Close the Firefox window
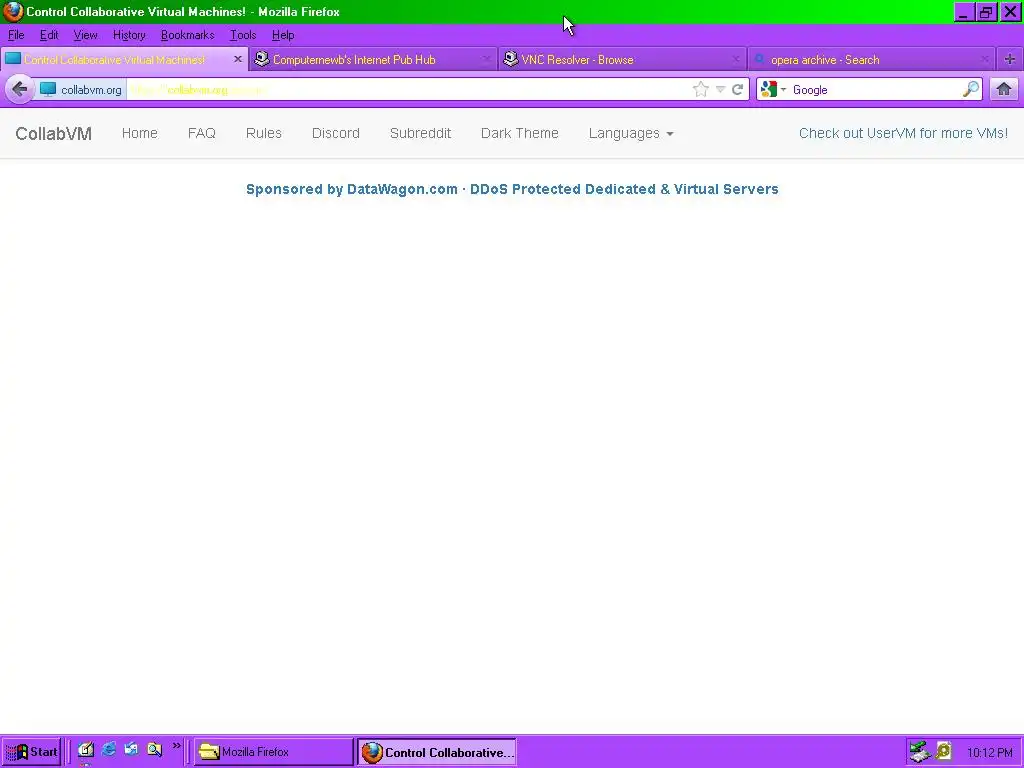Viewport: 1024px width, 768px height. (1010, 12)
